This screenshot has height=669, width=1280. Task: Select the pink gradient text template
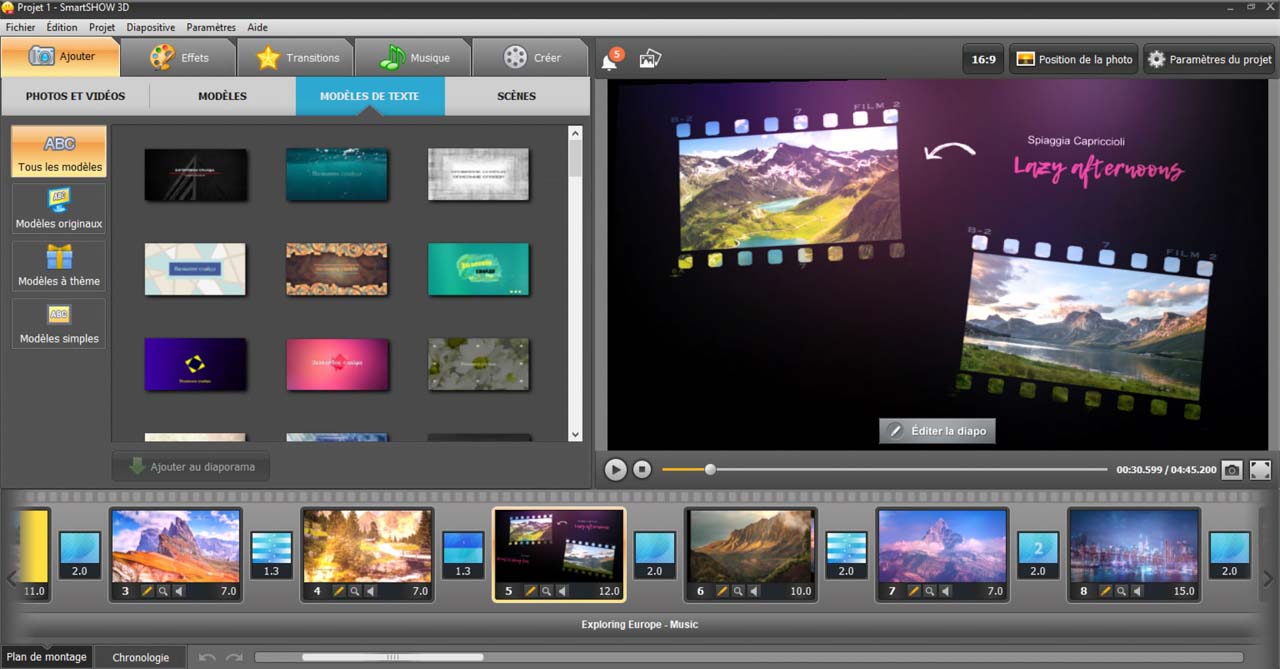click(337, 364)
